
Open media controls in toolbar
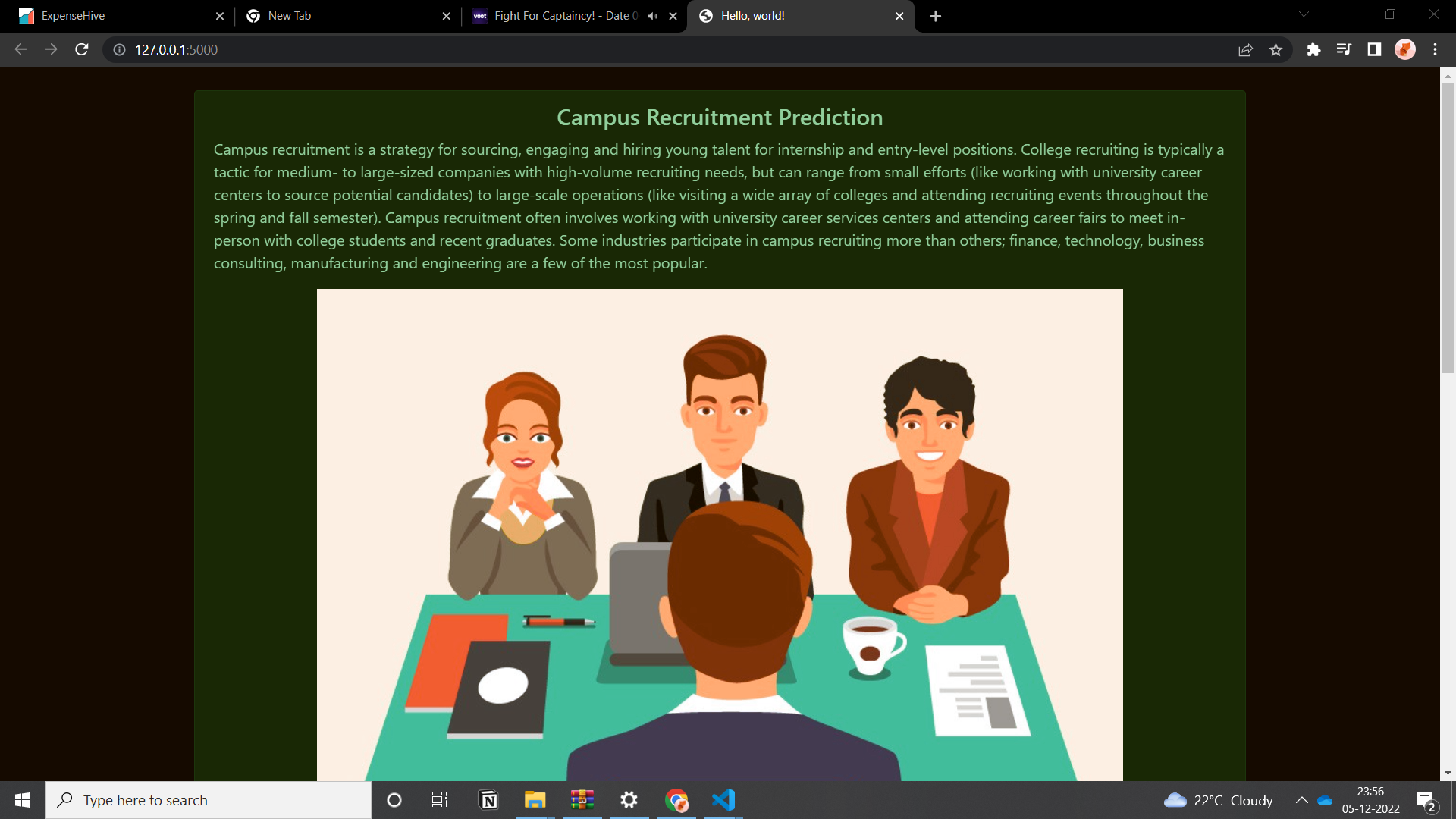(1344, 50)
